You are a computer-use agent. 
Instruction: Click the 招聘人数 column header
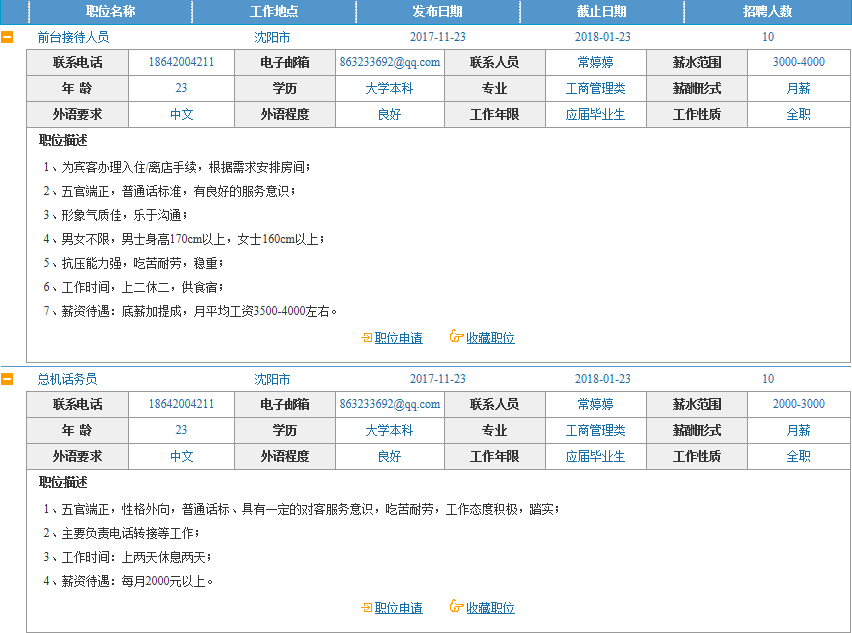(x=767, y=11)
